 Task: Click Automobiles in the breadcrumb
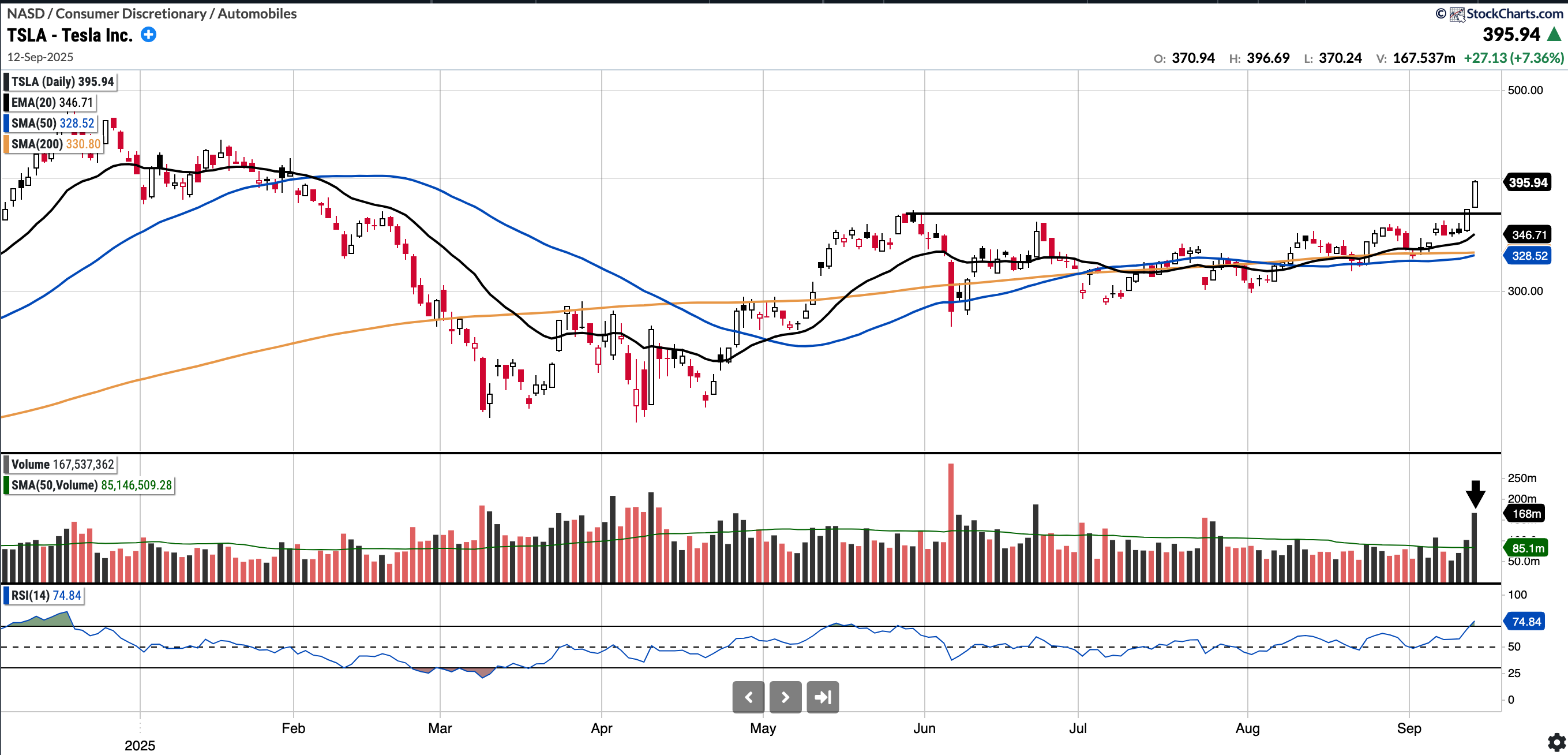[257, 13]
